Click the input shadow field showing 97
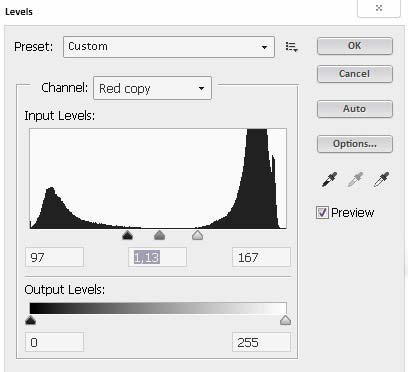This screenshot has height=372, width=408. (54, 257)
